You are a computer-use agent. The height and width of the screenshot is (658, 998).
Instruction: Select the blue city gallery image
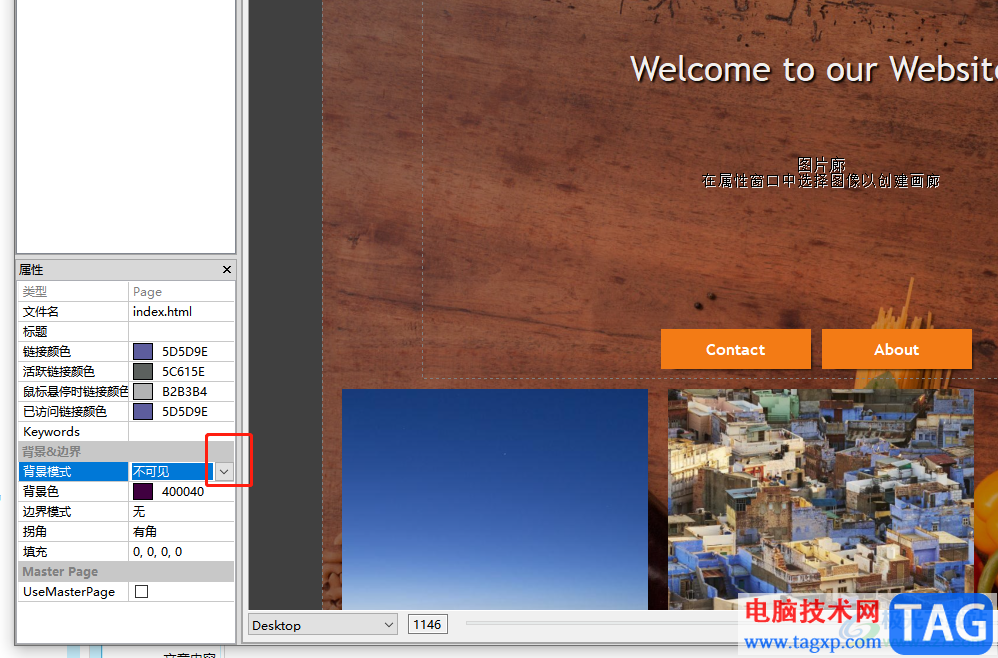820,499
